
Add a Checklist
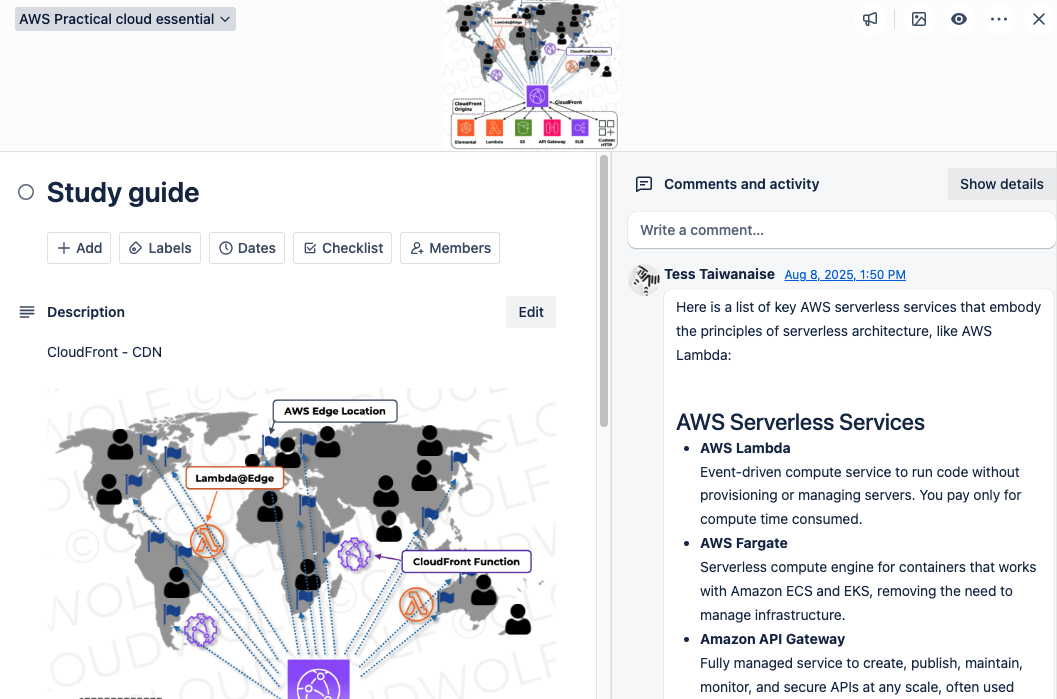[342, 248]
